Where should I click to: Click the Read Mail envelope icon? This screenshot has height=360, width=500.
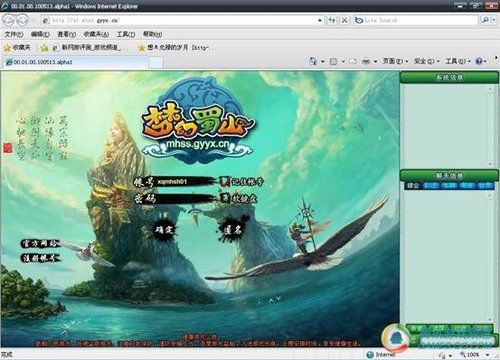click(353, 61)
